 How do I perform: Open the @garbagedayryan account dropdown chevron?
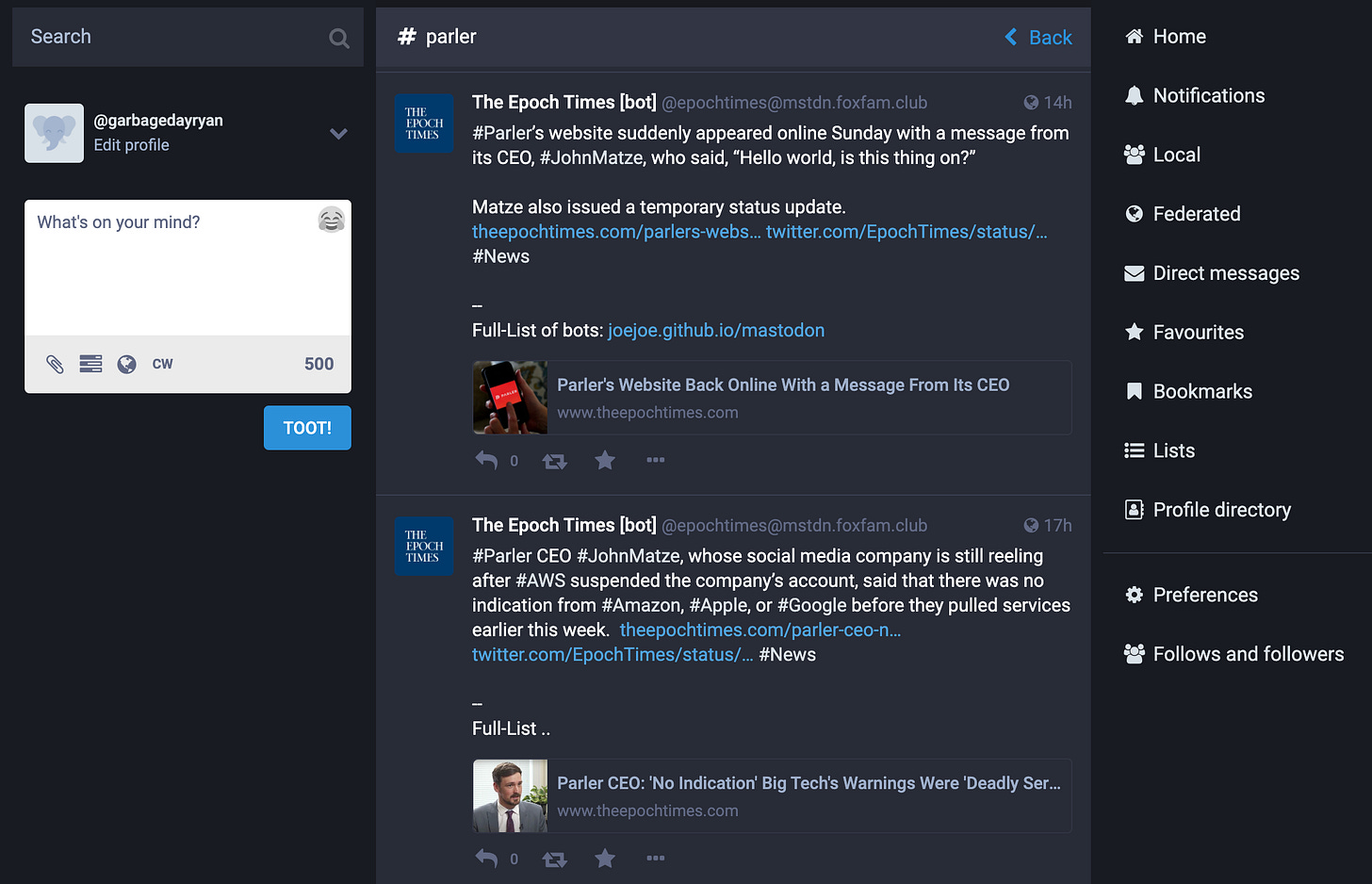pyautogui.click(x=339, y=133)
